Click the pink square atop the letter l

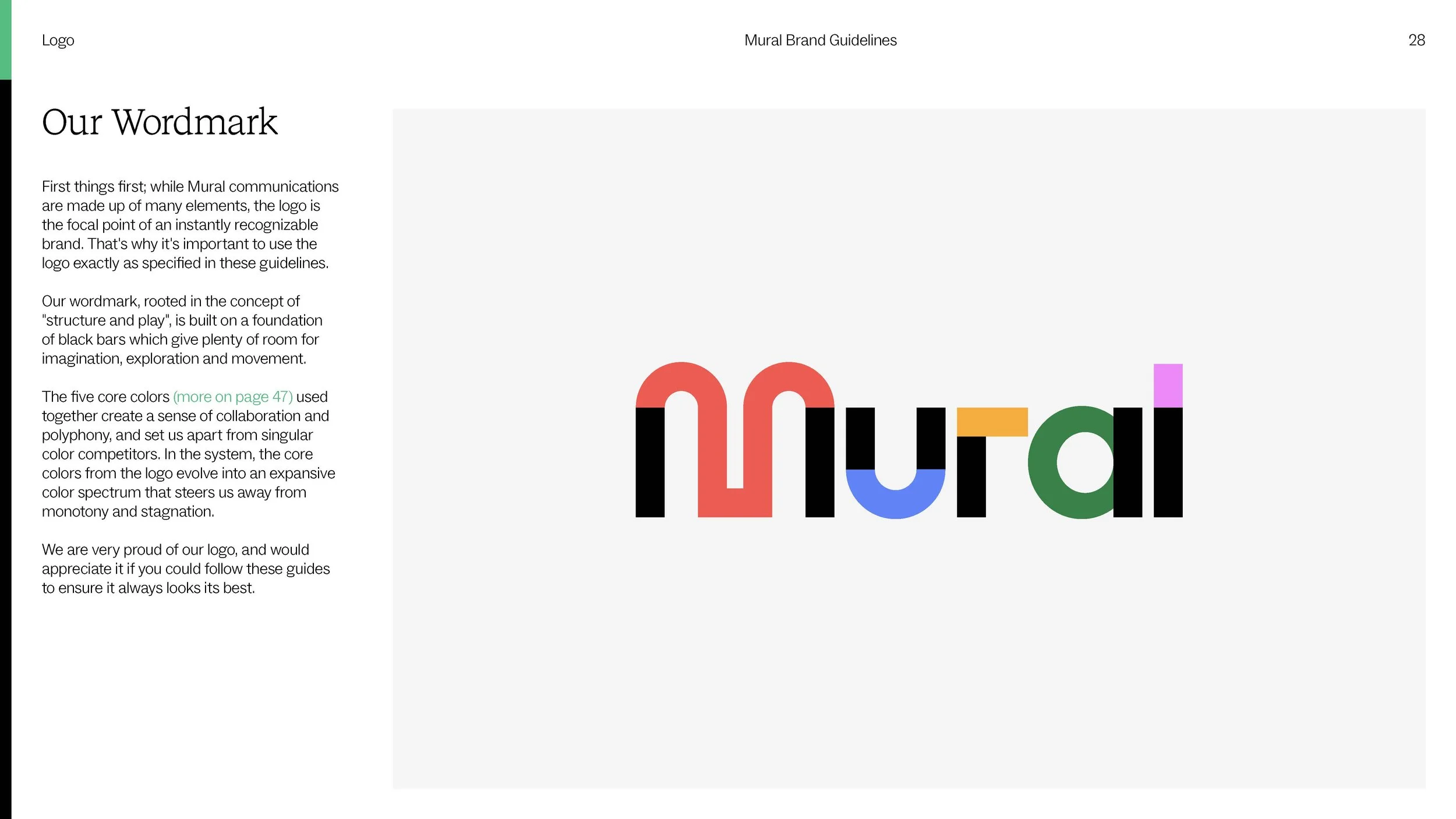pyautogui.click(x=1168, y=386)
